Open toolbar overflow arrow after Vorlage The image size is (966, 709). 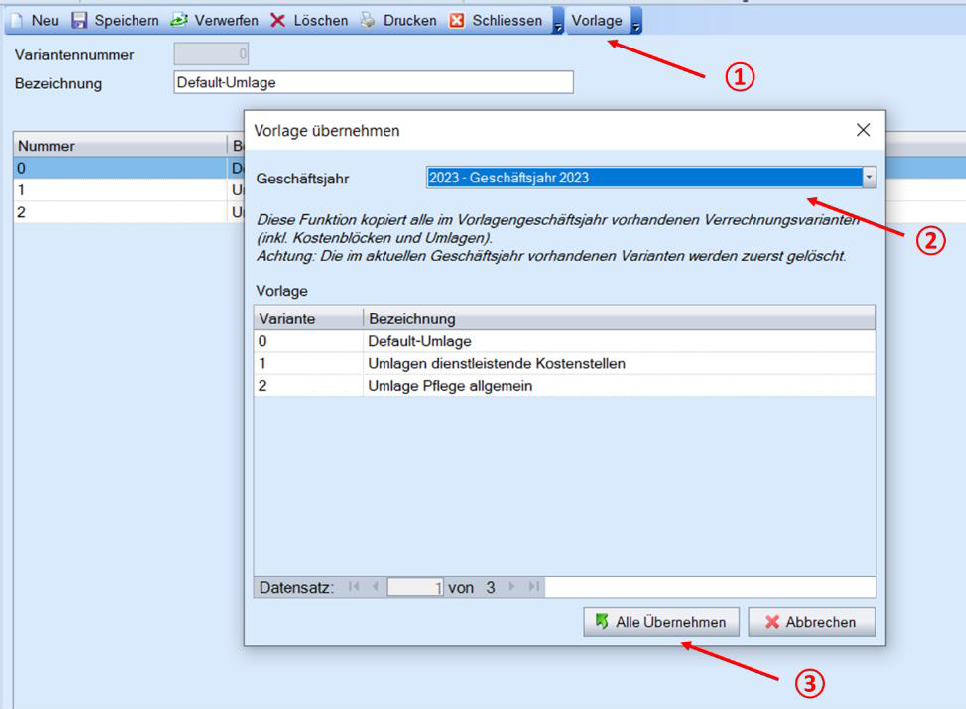(x=636, y=21)
